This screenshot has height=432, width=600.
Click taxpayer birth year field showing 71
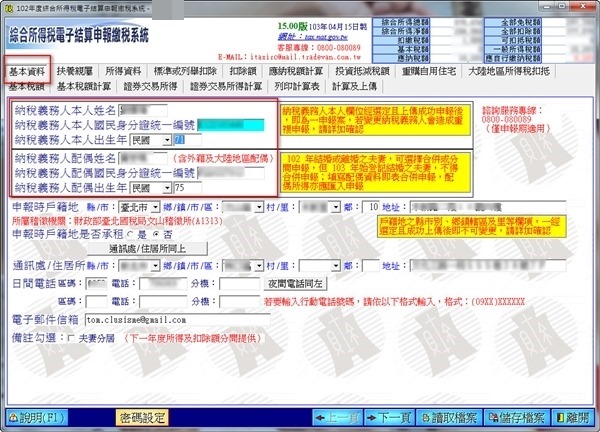pyautogui.click(x=188, y=140)
